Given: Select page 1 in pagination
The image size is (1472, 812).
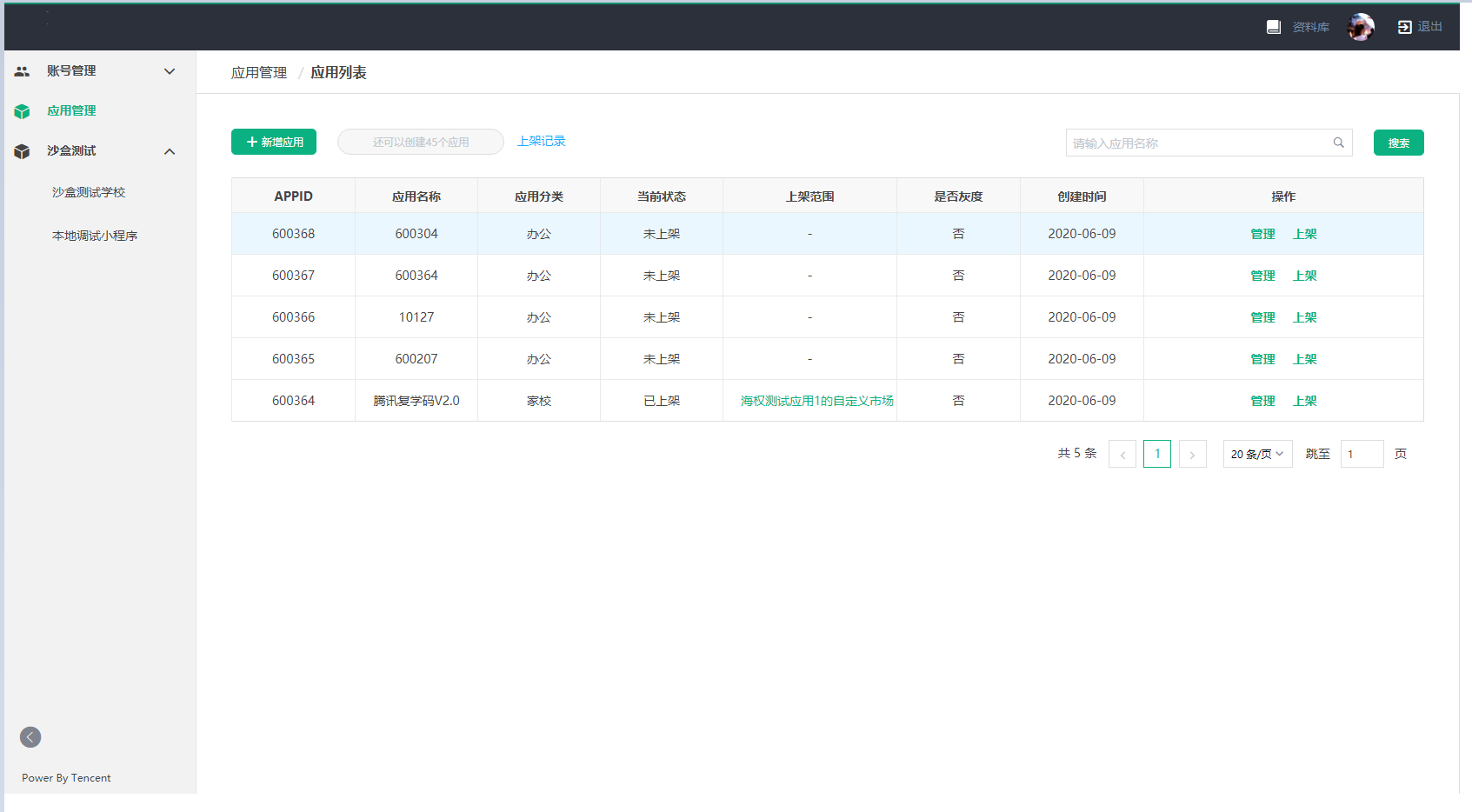Looking at the screenshot, I should coord(1157,454).
